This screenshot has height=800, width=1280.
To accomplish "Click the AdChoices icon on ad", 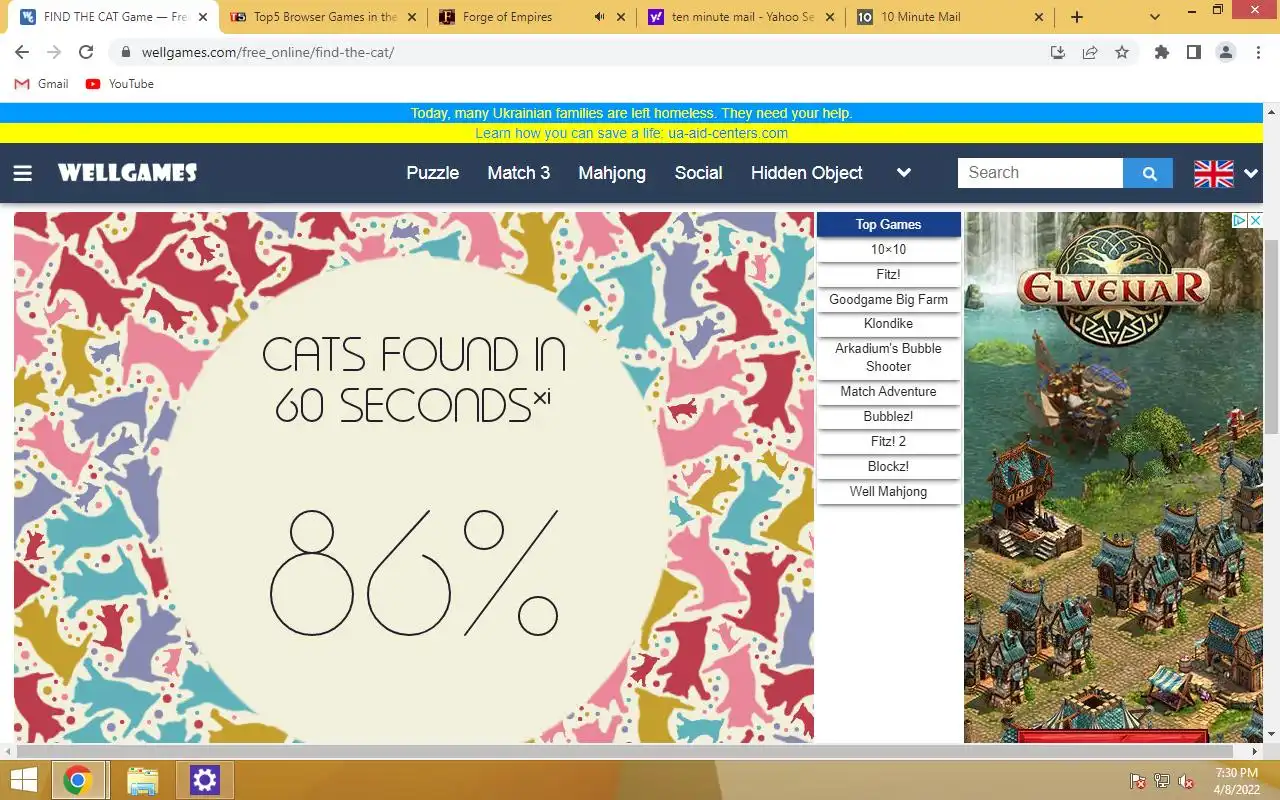I will (x=1238, y=220).
